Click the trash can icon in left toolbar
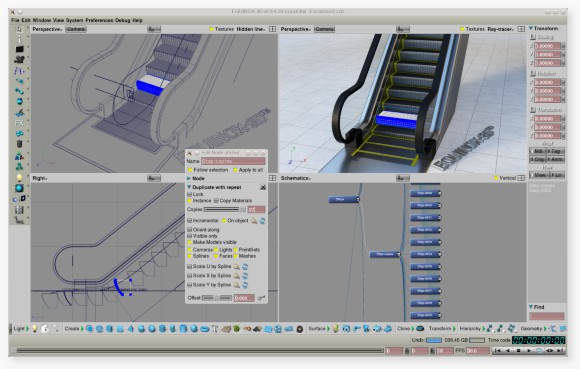Viewport: 580px width, 369px height. 19,144
